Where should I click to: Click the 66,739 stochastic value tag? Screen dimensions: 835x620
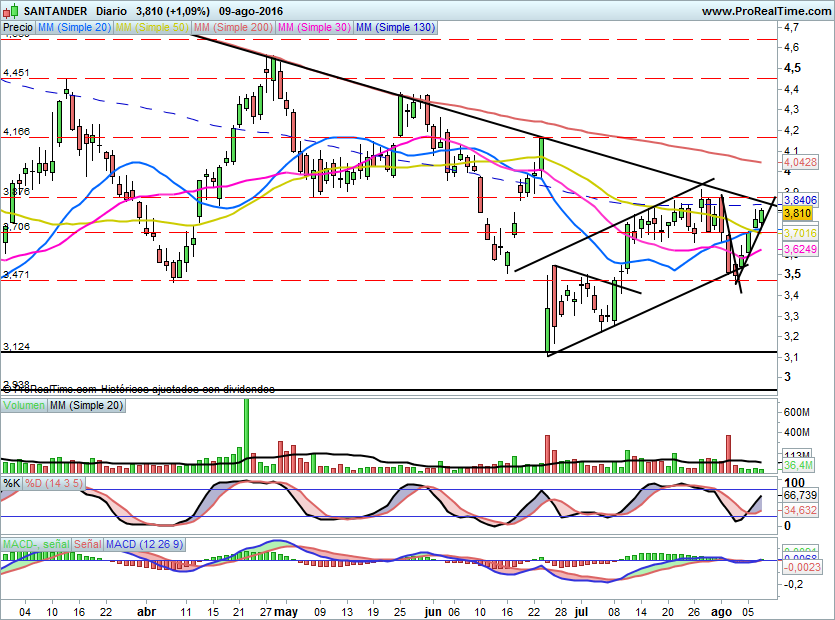[x=800, y=495]
